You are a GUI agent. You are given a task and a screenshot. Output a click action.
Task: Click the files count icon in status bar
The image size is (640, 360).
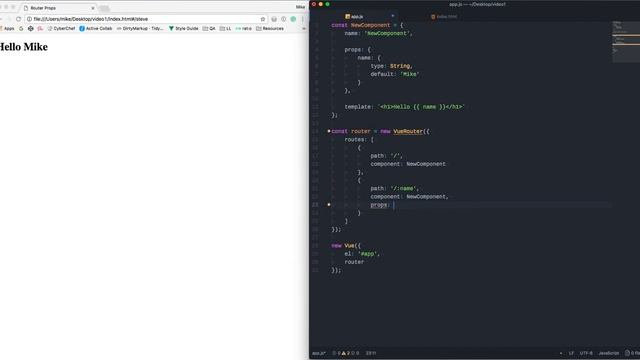[632, 353]
